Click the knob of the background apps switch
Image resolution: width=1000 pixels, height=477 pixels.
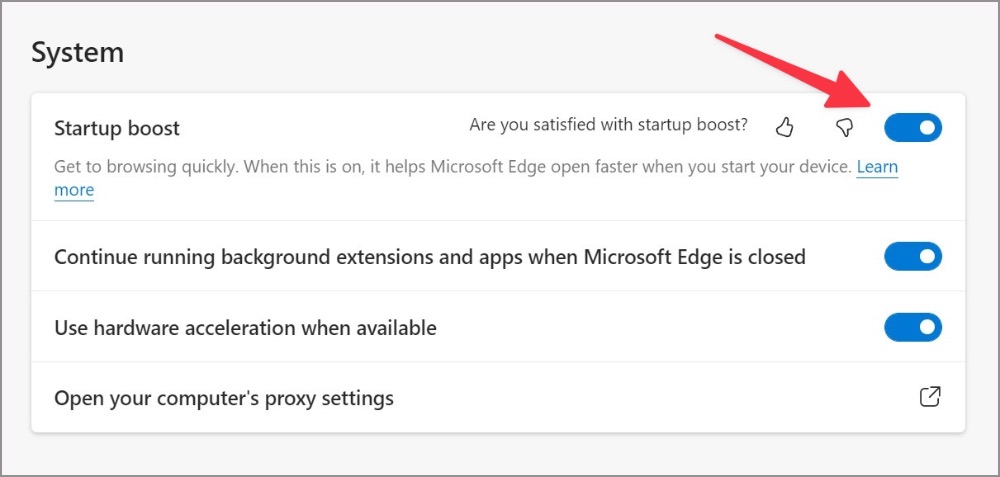pos(928,256)
